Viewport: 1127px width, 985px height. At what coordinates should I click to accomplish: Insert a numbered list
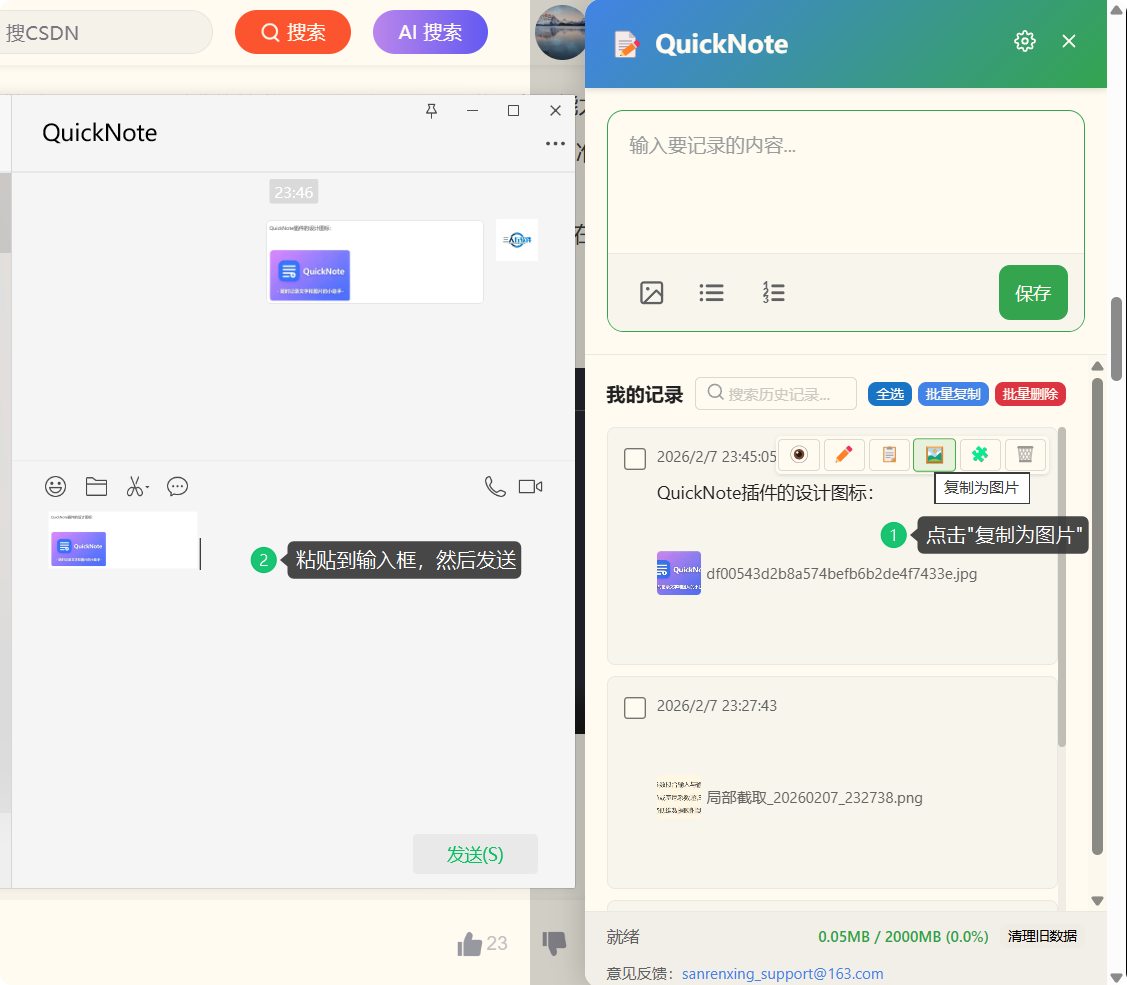[773, 293]
